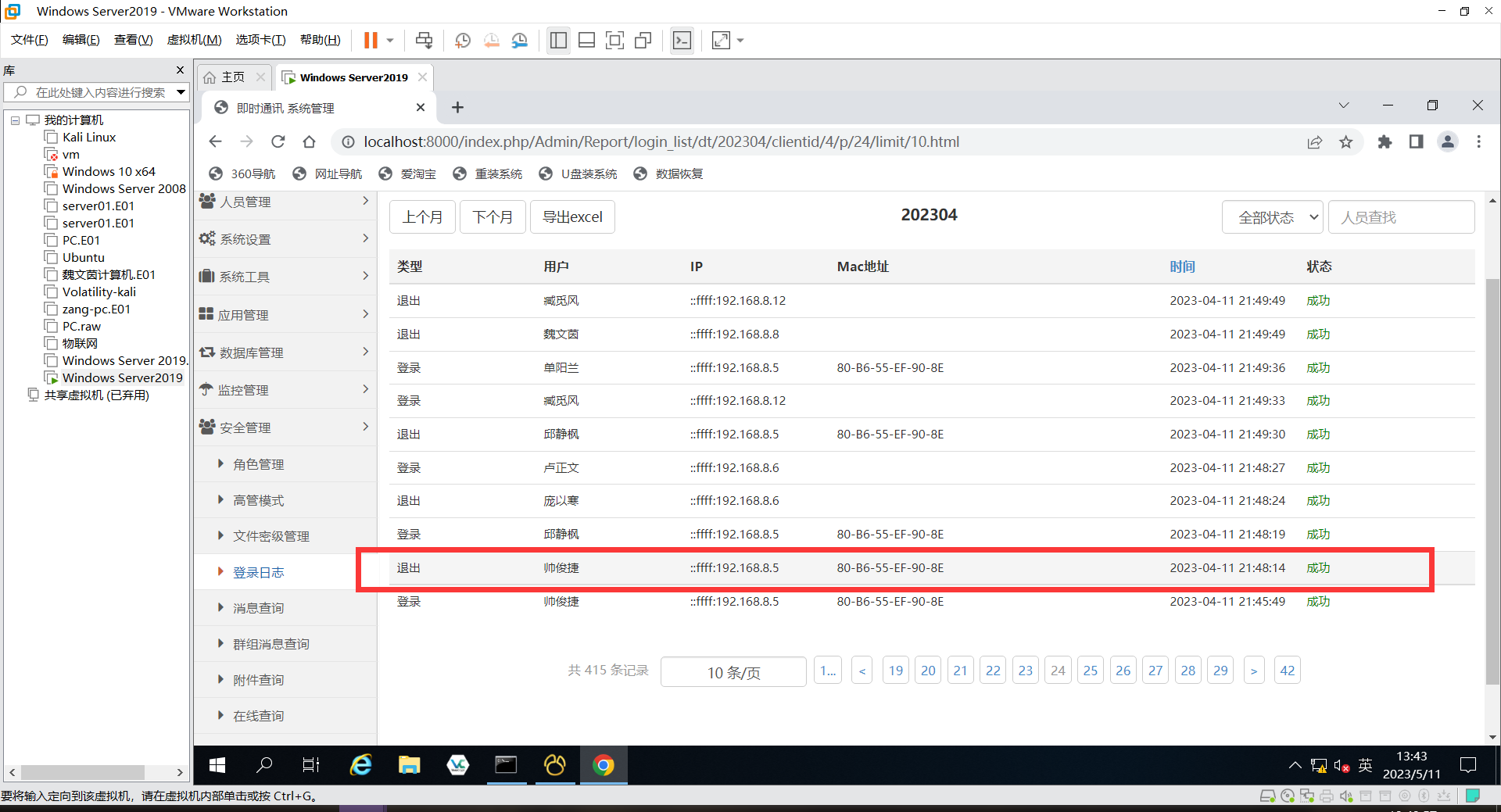The width and height of the screenshot is (1501, 812).
Task: Open the 选项卡(T) menu
Action: 260,40
